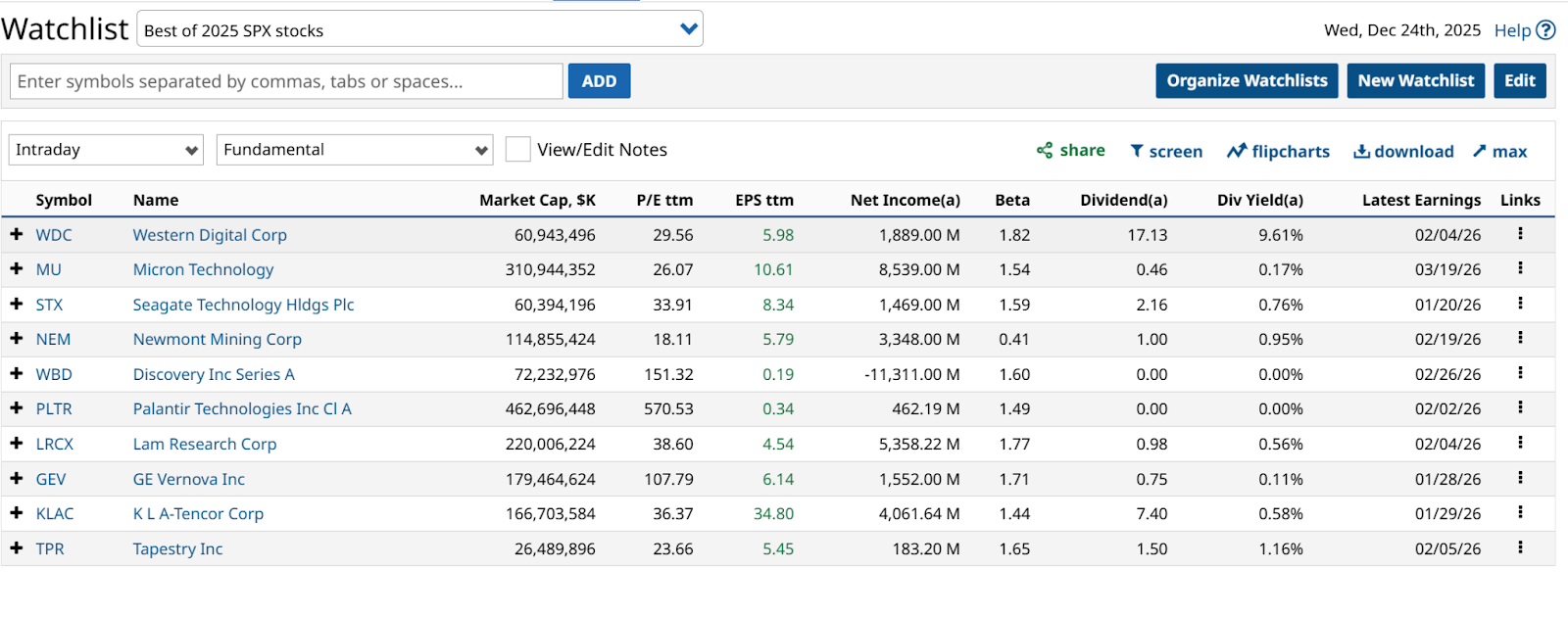The height and width of the screenshot is (617, 1568).
Task: Focus the enter symbols input field
Action: pyautogui.click(x=286, y=81)
